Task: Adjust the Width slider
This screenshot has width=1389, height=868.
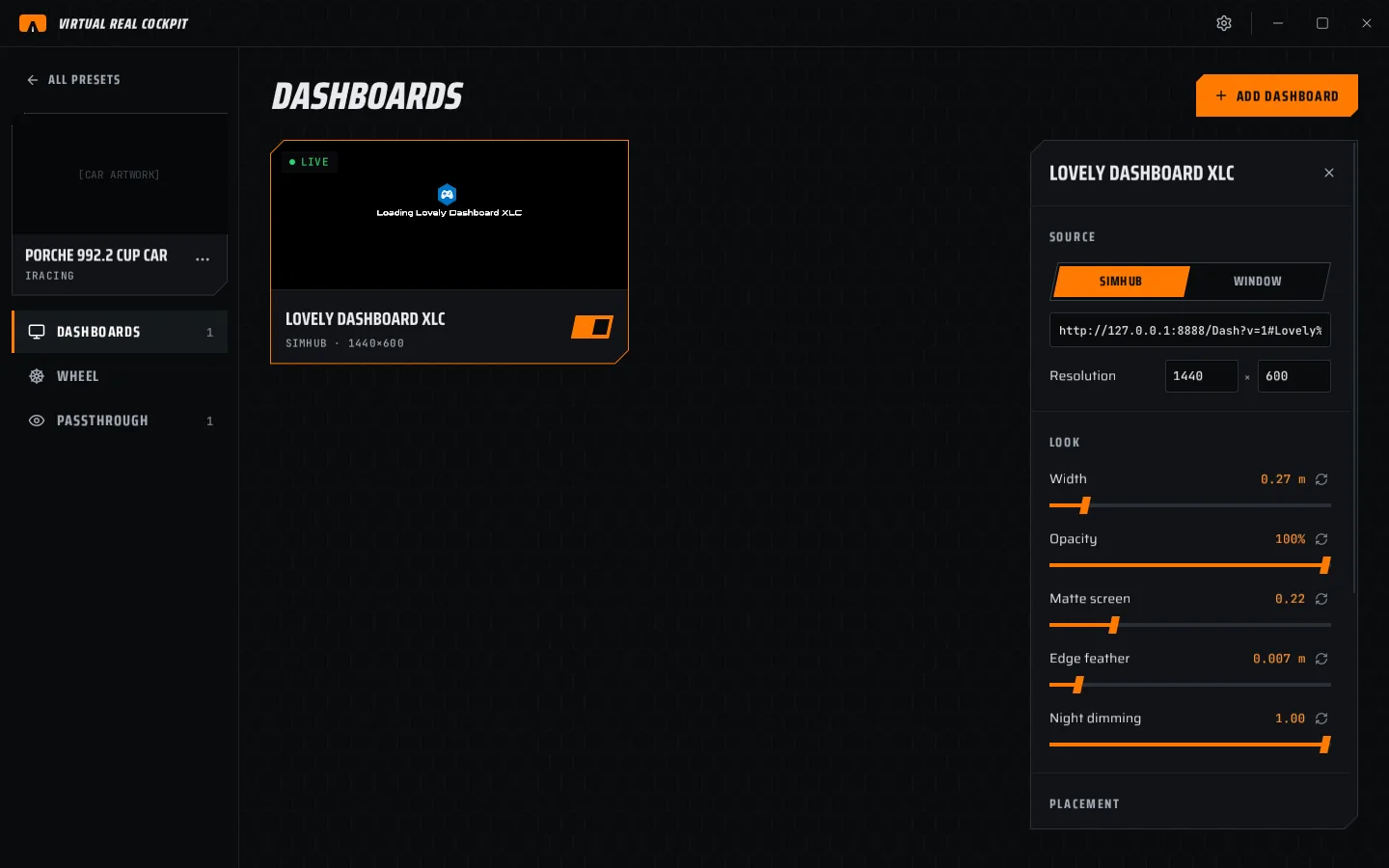Action: [x=1190, y=505]
